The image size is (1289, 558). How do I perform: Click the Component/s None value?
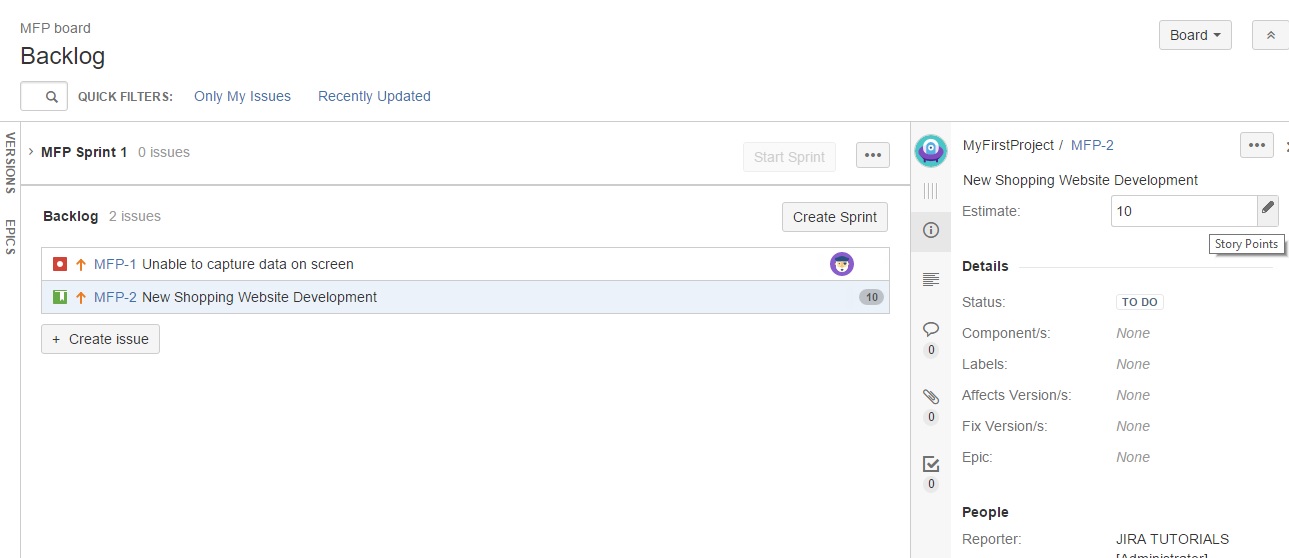click(x=1133, y=333)
